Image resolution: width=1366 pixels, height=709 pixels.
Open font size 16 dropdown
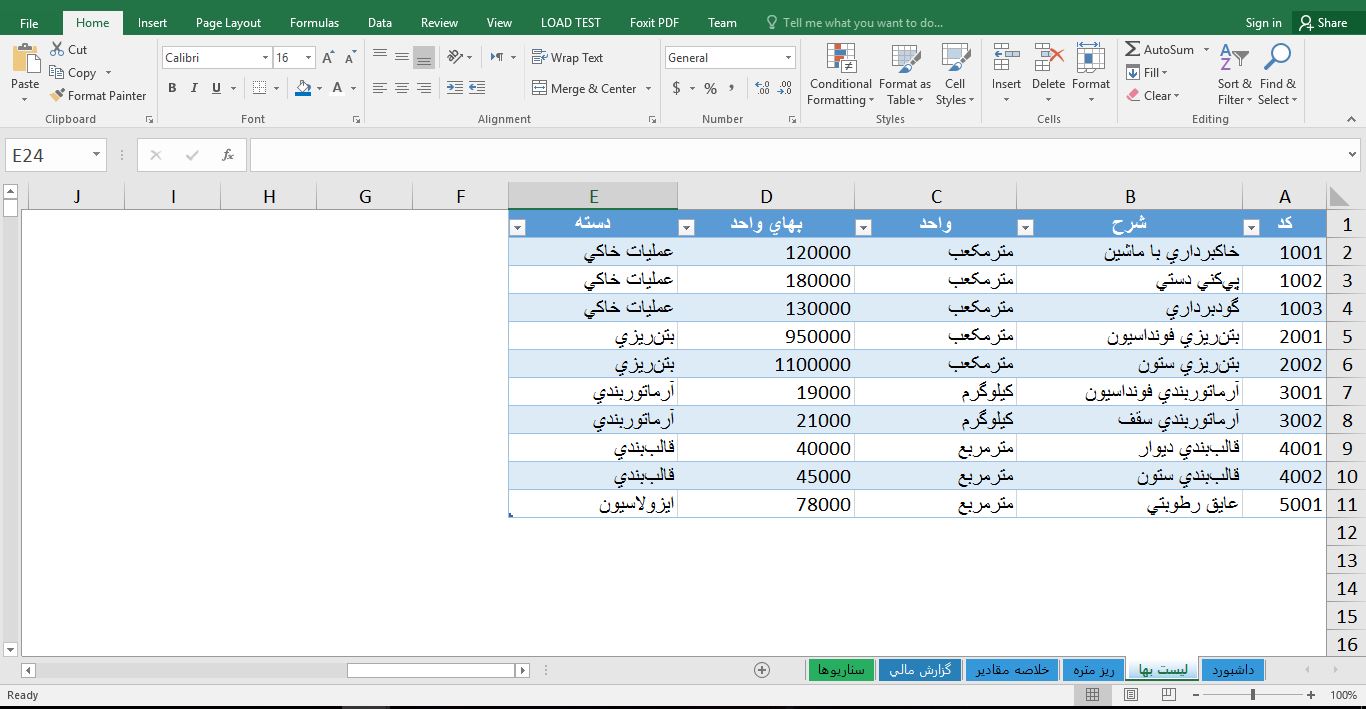308,58
